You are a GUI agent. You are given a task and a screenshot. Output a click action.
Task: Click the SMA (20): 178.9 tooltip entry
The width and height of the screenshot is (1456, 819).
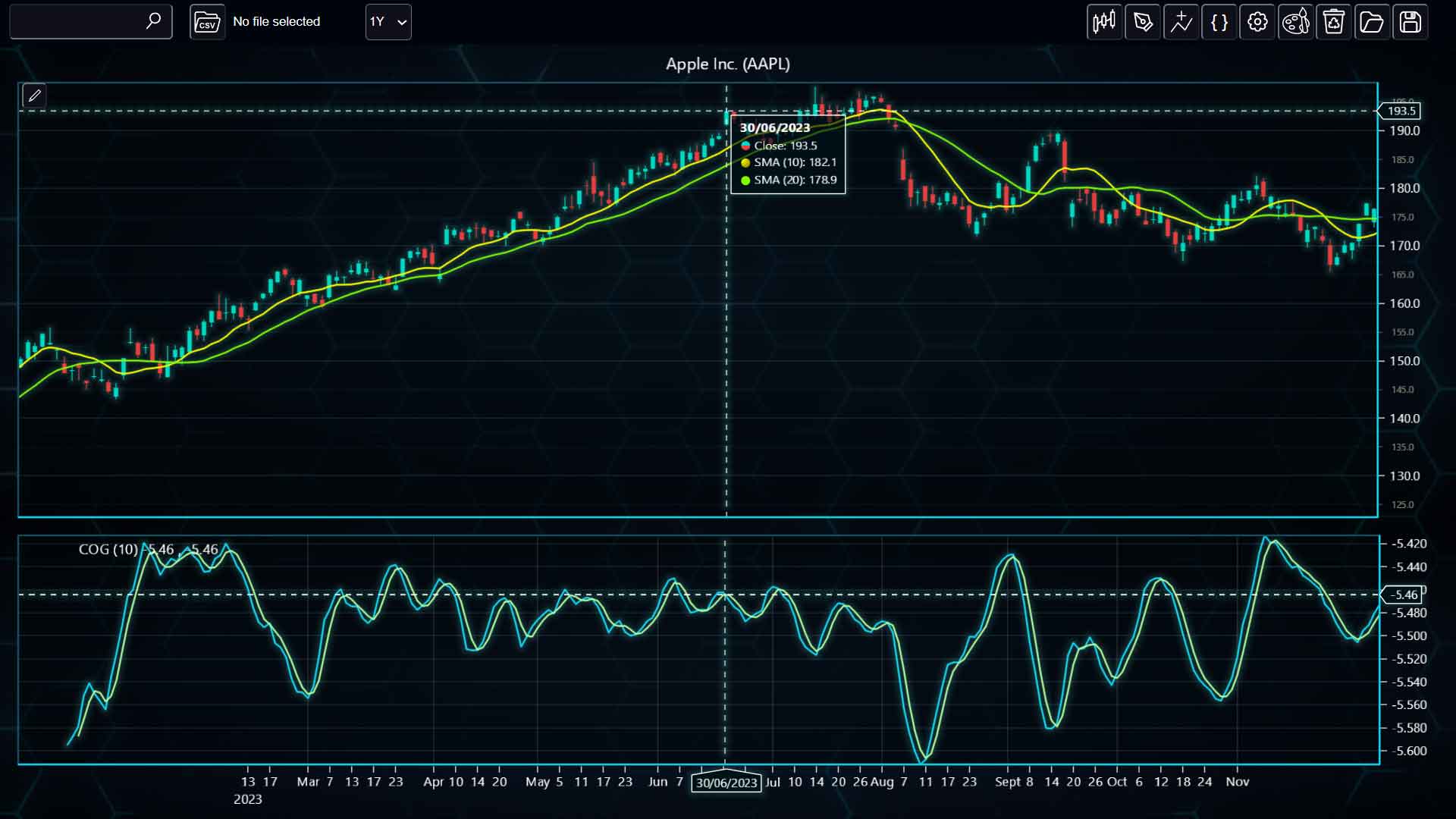tap(788, 180)
